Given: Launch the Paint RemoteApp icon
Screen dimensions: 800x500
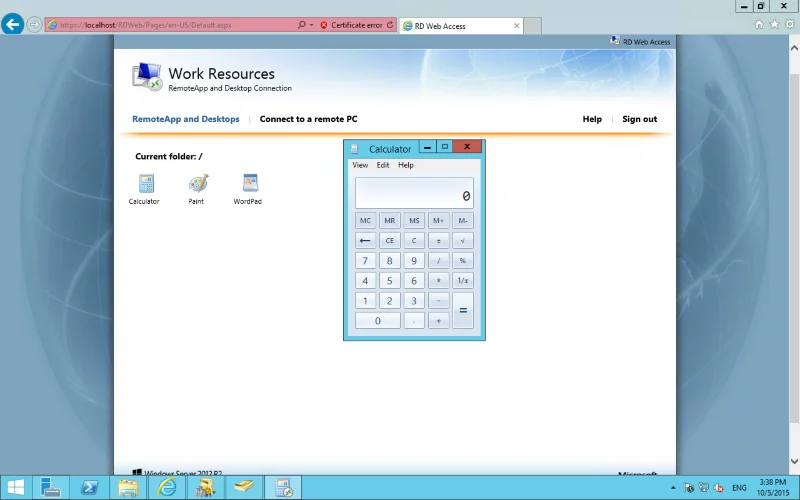Looking at the screenshot, I should coord(198,184).
